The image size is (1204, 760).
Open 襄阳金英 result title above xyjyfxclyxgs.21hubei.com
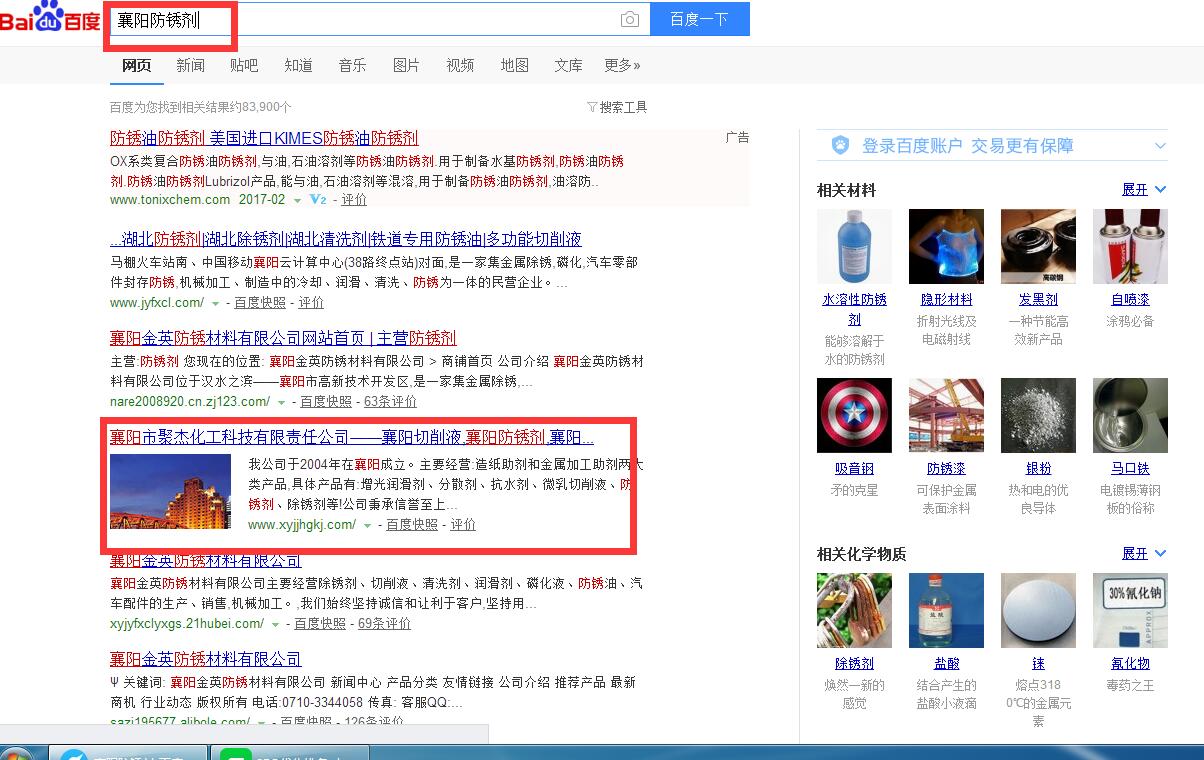(205, 560)
